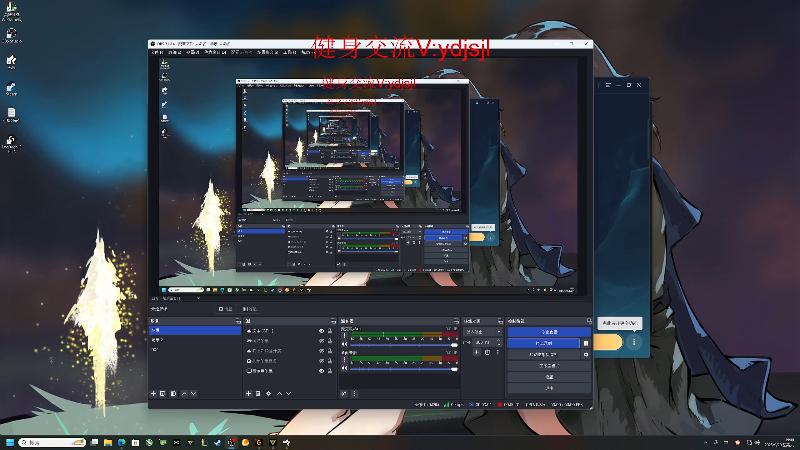Image resolution: width=800 pixels, height=450 pixels.
Task: Toggle visibility eye of the first source row
Action: click(x=321, y=331)
